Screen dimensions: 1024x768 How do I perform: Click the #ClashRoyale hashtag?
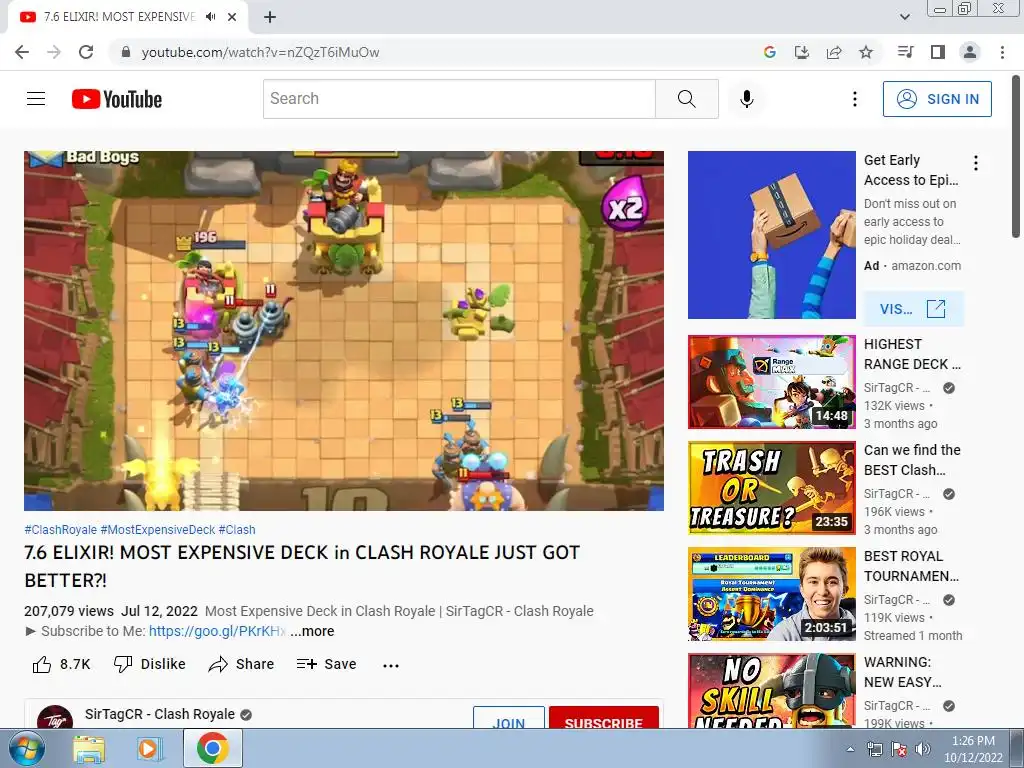coord(61,530)
